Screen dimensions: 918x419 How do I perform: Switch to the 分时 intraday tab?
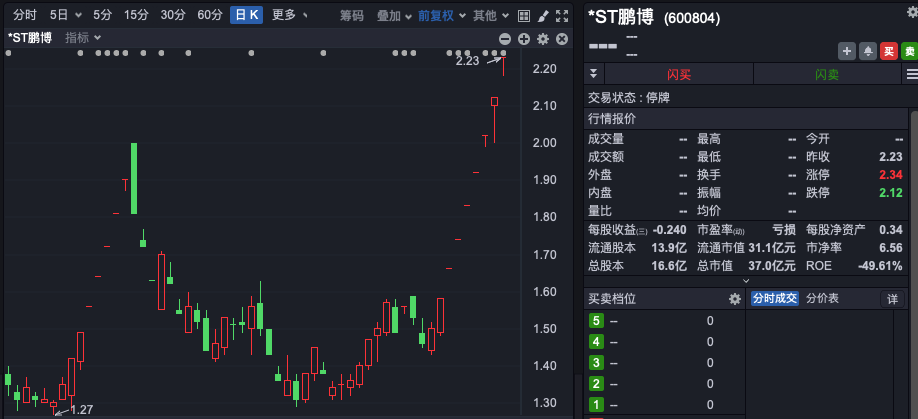24,15
